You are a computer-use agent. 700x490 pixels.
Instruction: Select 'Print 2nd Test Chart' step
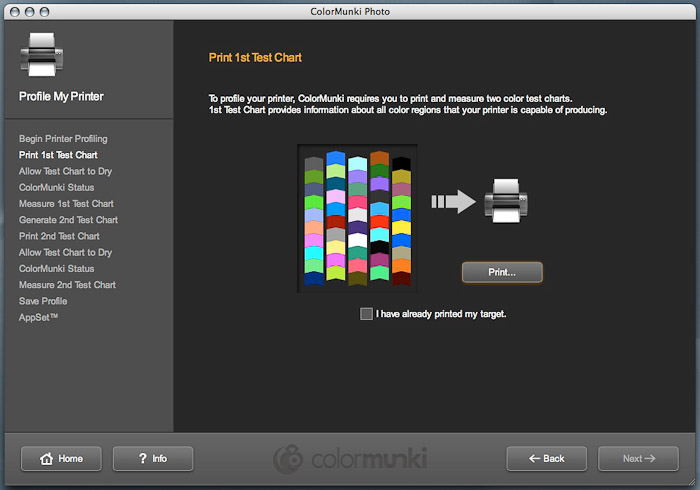point(59,236)
